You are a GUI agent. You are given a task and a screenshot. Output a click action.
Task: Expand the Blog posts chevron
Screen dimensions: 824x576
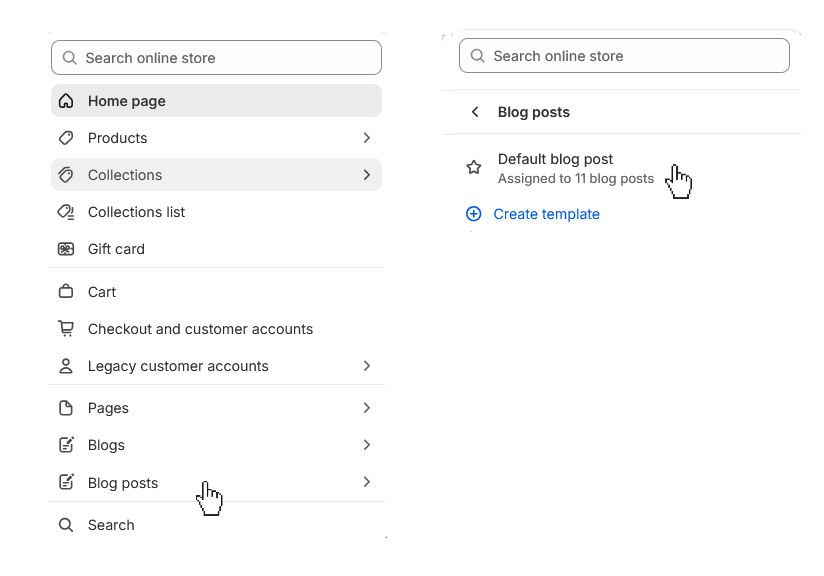pyautogui.click(x=367, y=482)
